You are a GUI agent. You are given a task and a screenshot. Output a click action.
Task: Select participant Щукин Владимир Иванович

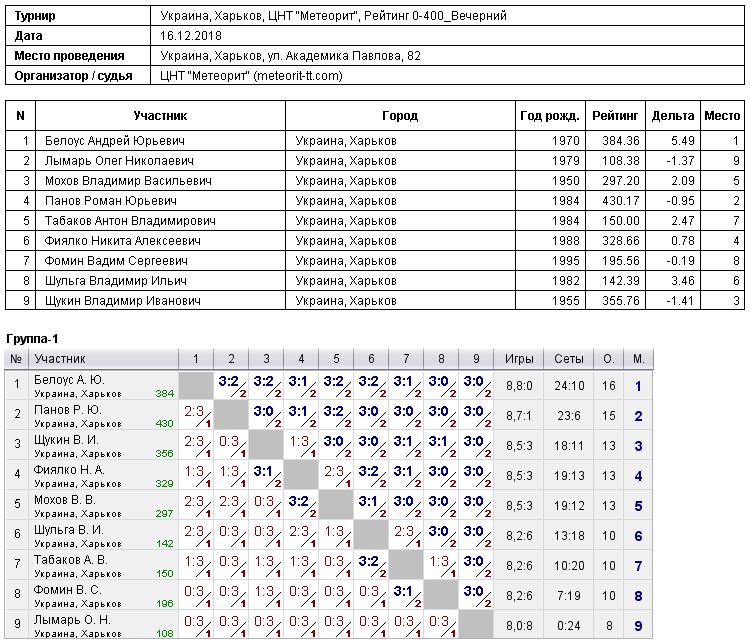tap(122, 300)
